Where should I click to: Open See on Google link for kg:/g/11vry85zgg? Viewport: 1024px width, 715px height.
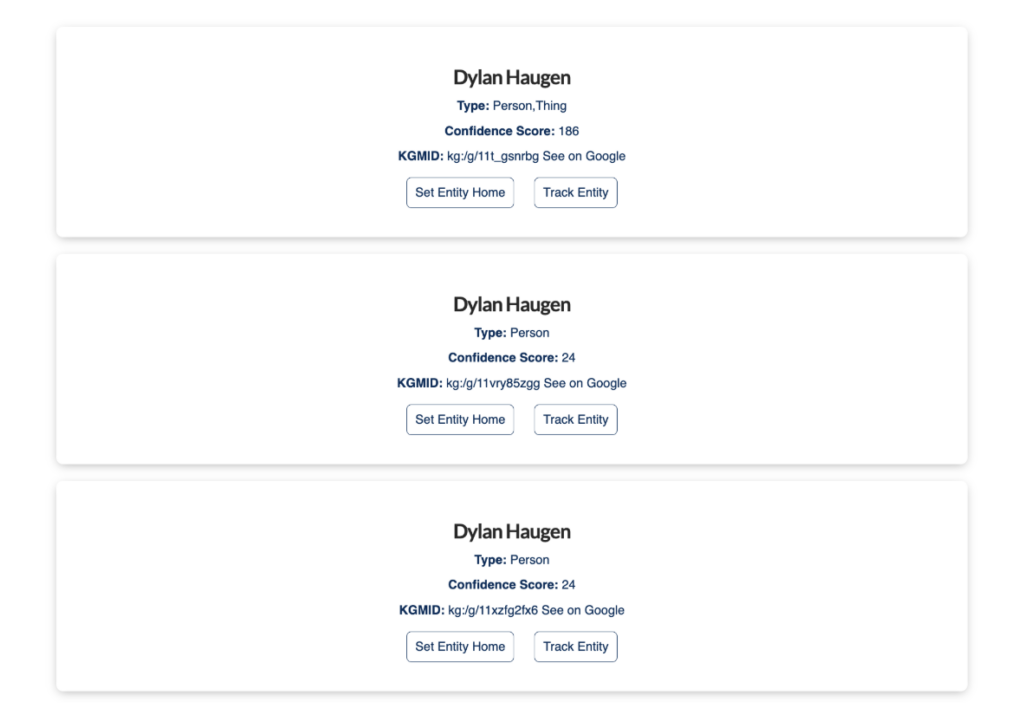[585, 383]
